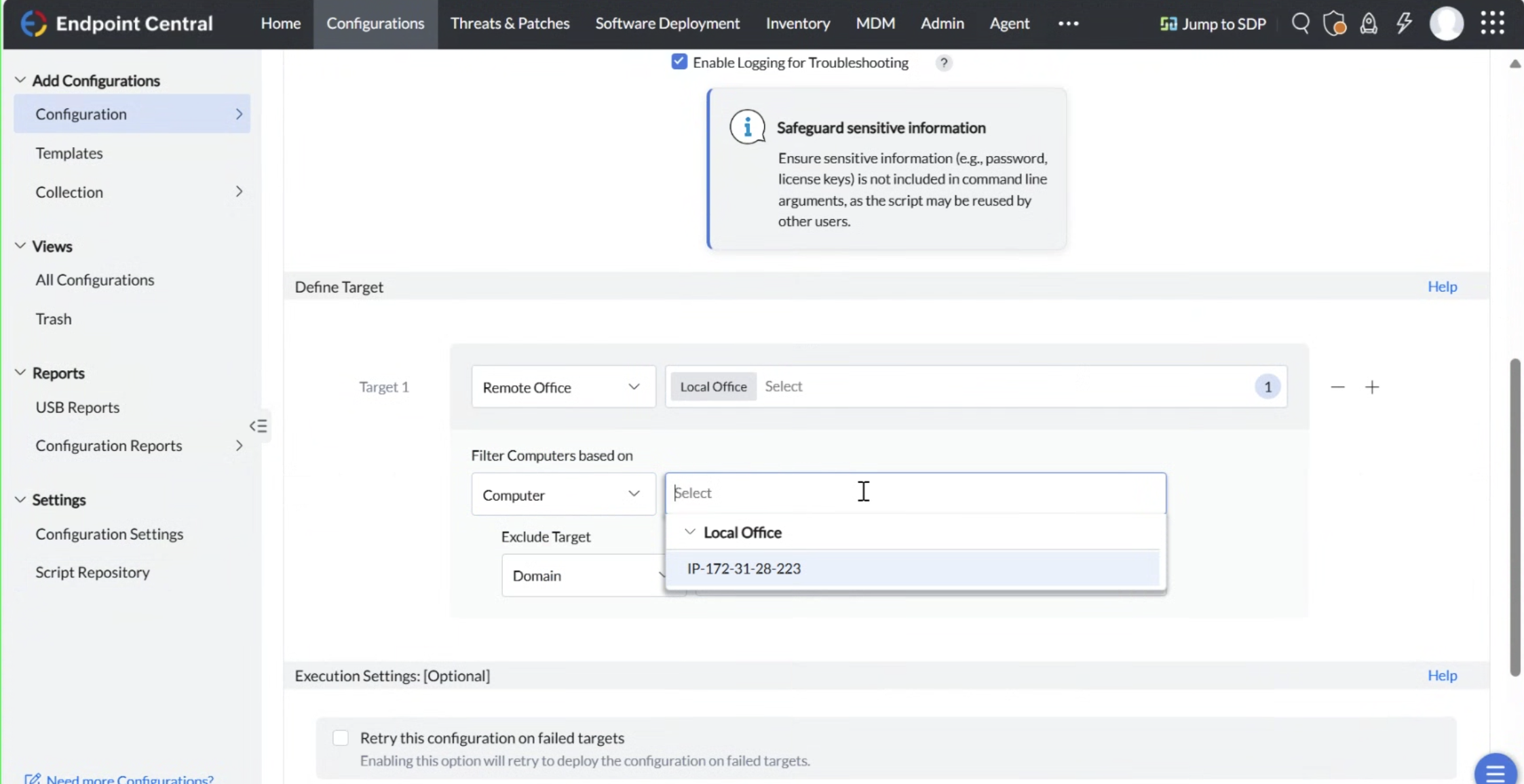This screenshot has width=1524, height=784.
Task: Select computer IP-172-31-28-223 from list
Action: (744, 569)
